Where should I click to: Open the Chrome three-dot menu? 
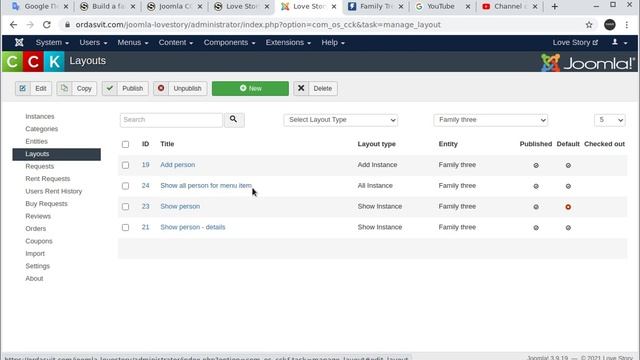tap(627, 25)
